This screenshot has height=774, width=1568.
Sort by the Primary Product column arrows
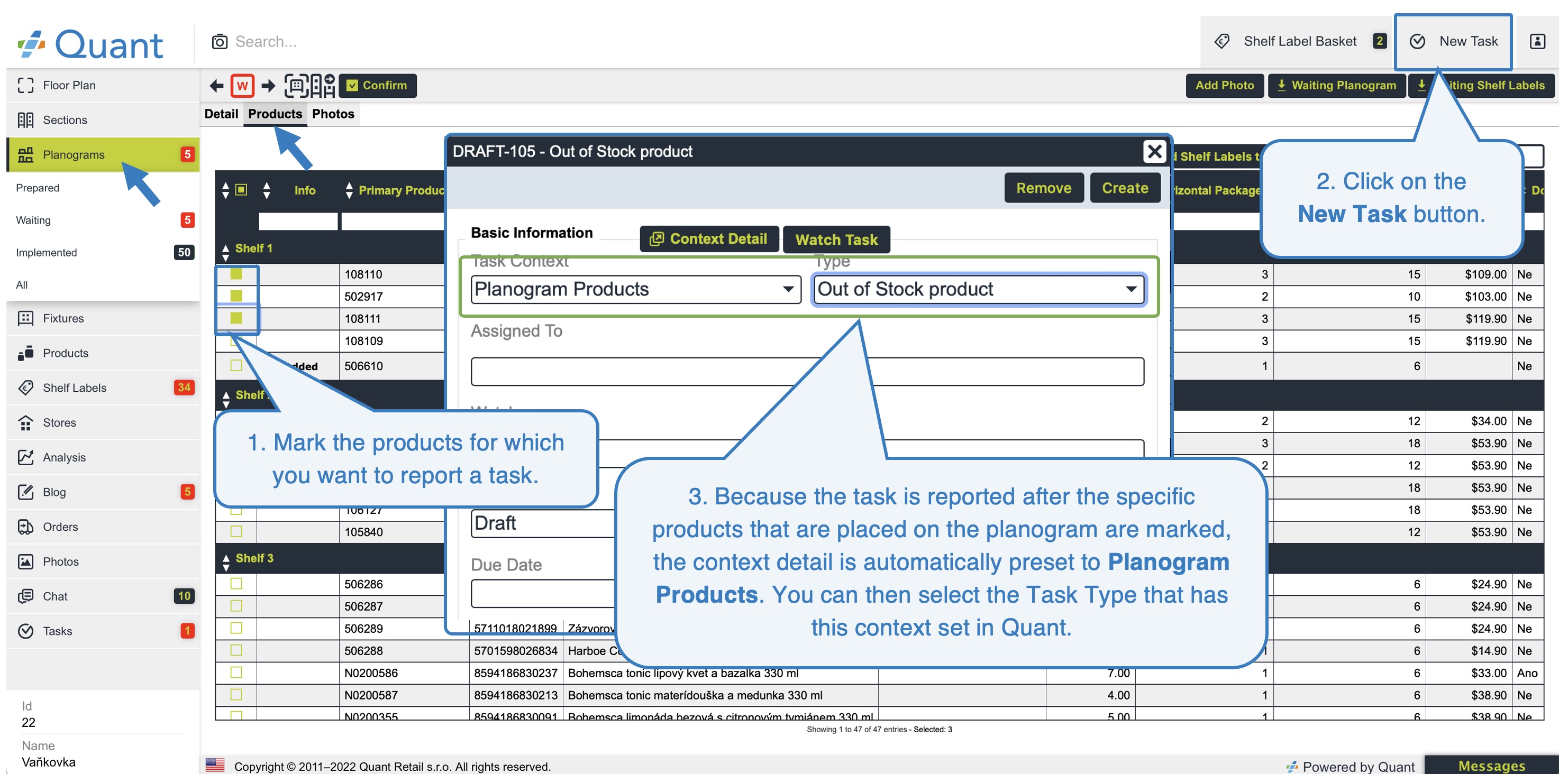tap(349, 190)
